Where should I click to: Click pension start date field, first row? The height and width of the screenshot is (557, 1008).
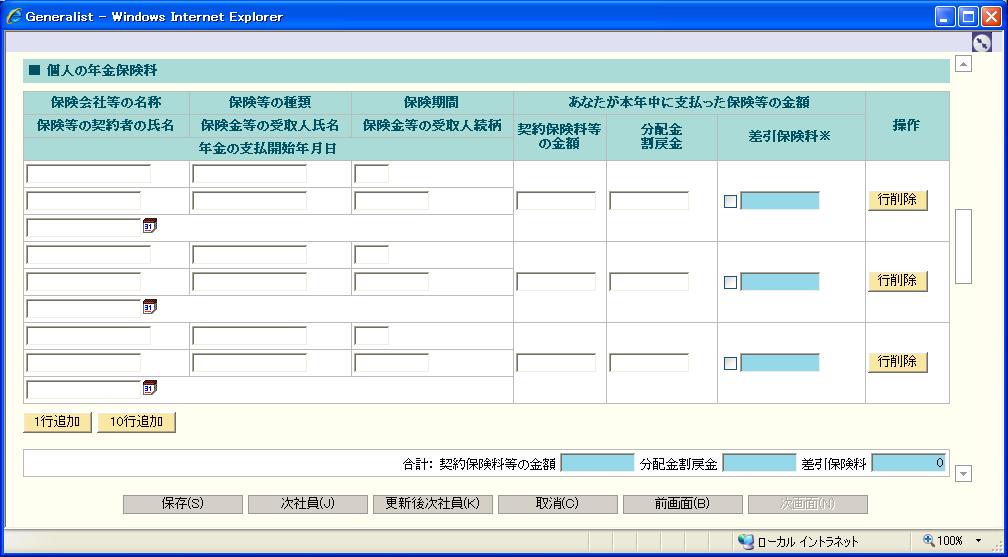tap(84, 228)
